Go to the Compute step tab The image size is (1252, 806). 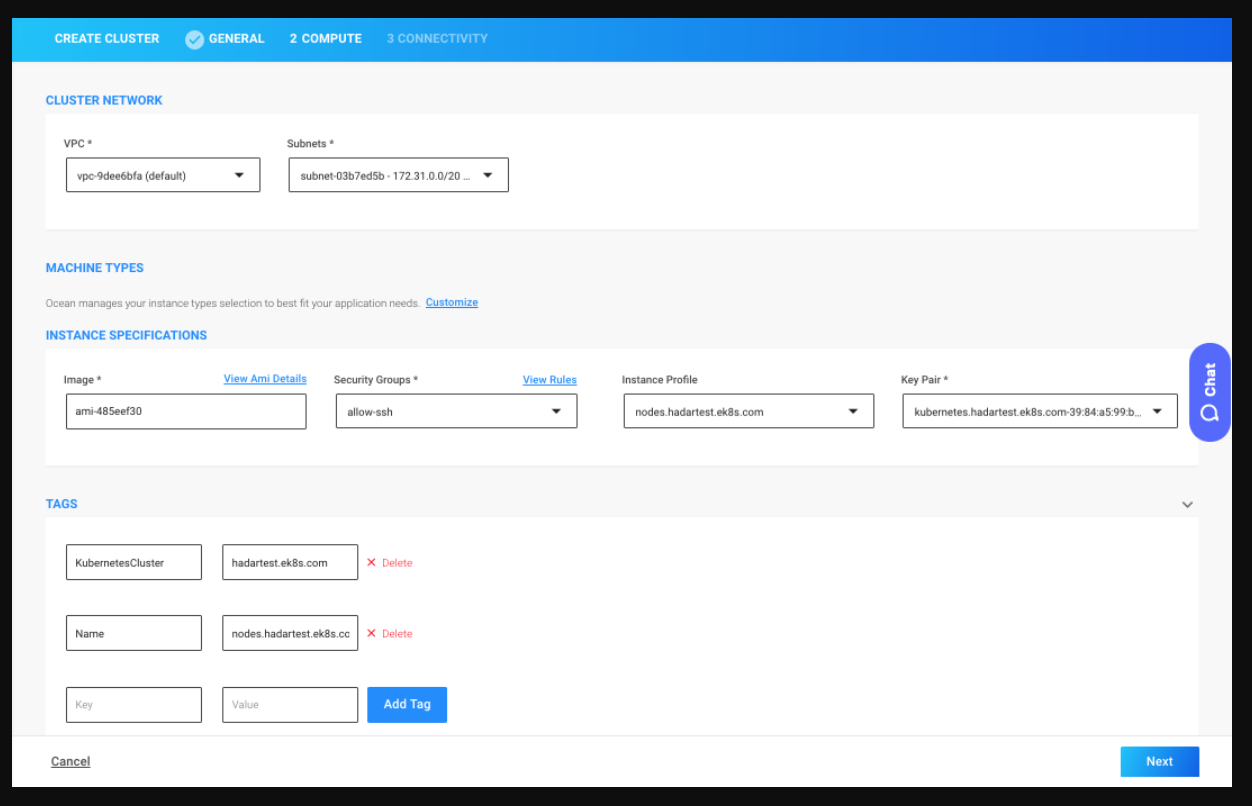click(x=325, y=39)
